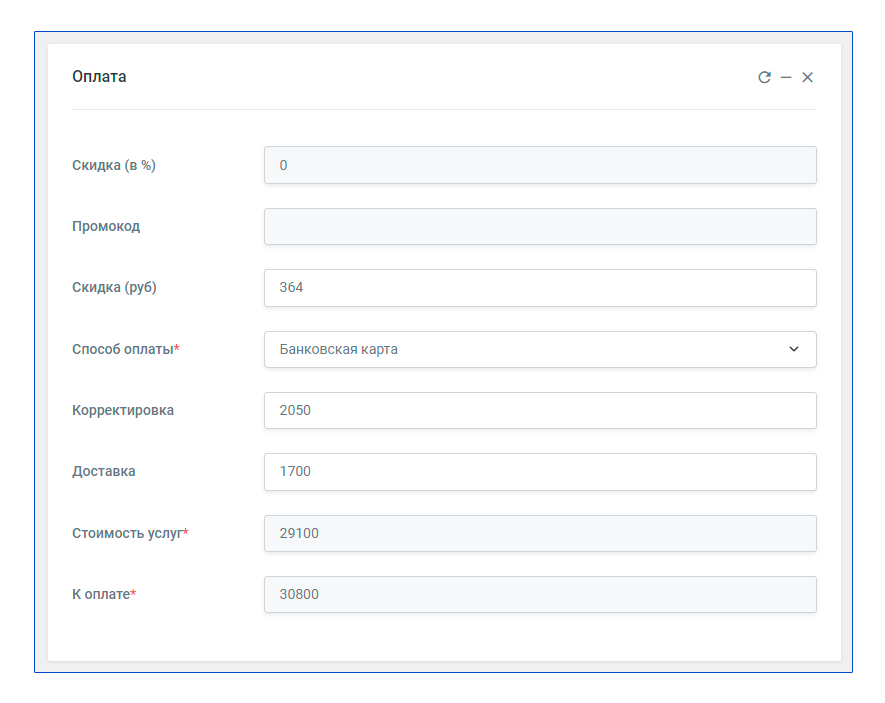Click the Стоимость услуг field showing 29100
The image size is (885, 703).
tap(540, 533)
